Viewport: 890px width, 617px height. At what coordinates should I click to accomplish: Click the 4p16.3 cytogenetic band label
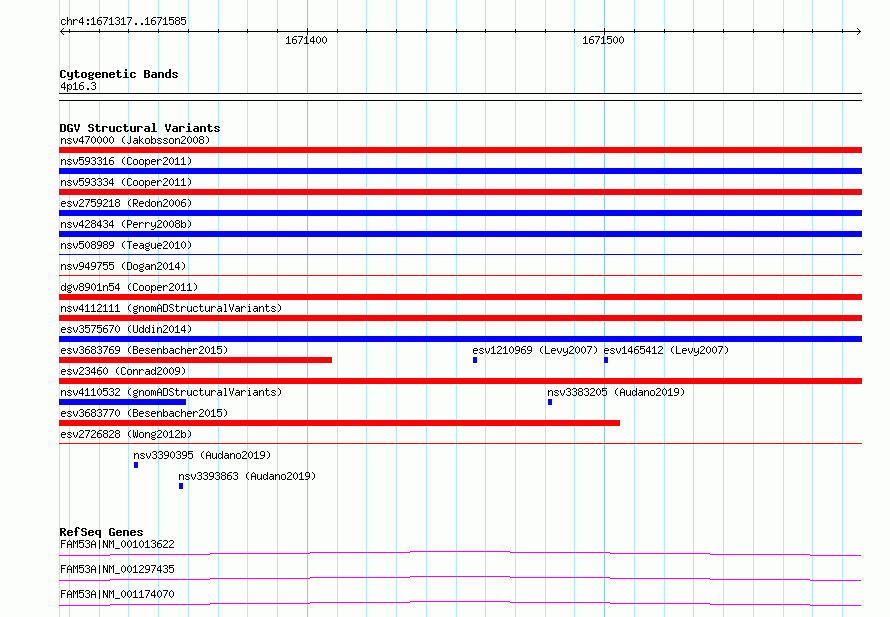78,86
